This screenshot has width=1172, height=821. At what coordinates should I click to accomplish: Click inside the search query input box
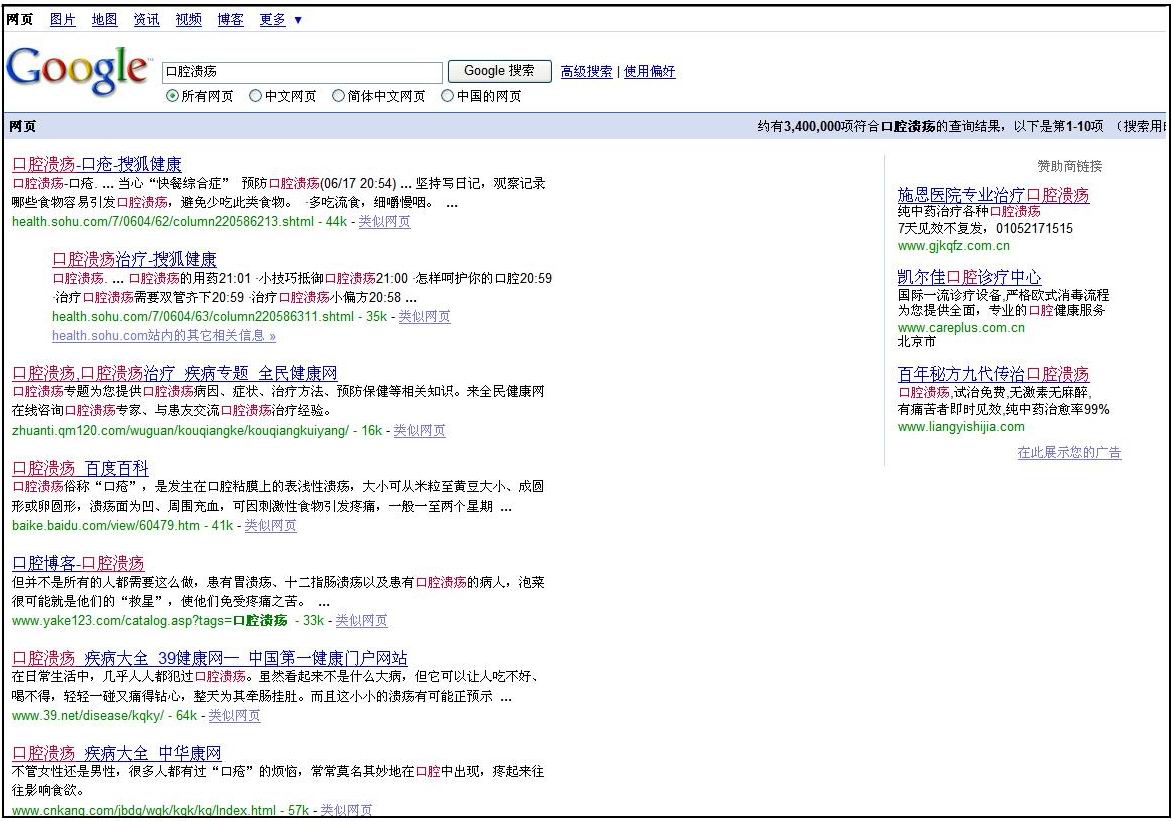300,71
